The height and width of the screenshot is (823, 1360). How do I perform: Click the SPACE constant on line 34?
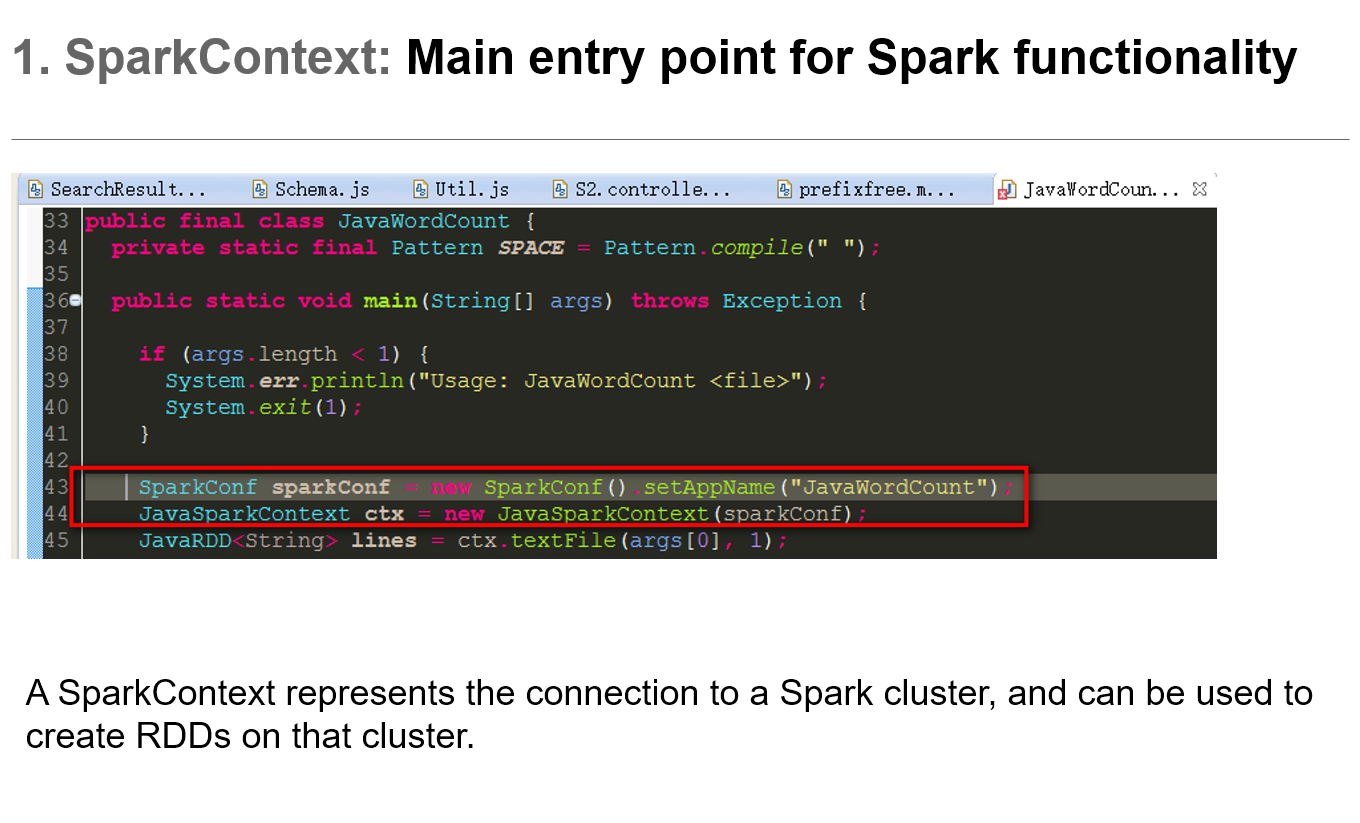(531, 248)
